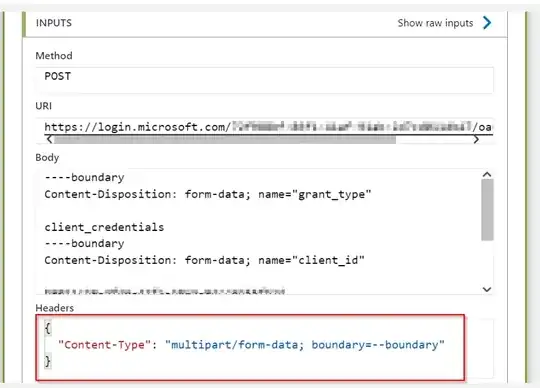Image resolution: width=540 pixels, height=388 pixels.
Task: Click the multipart/form-data value in Headers
Action: pos(305,345)
